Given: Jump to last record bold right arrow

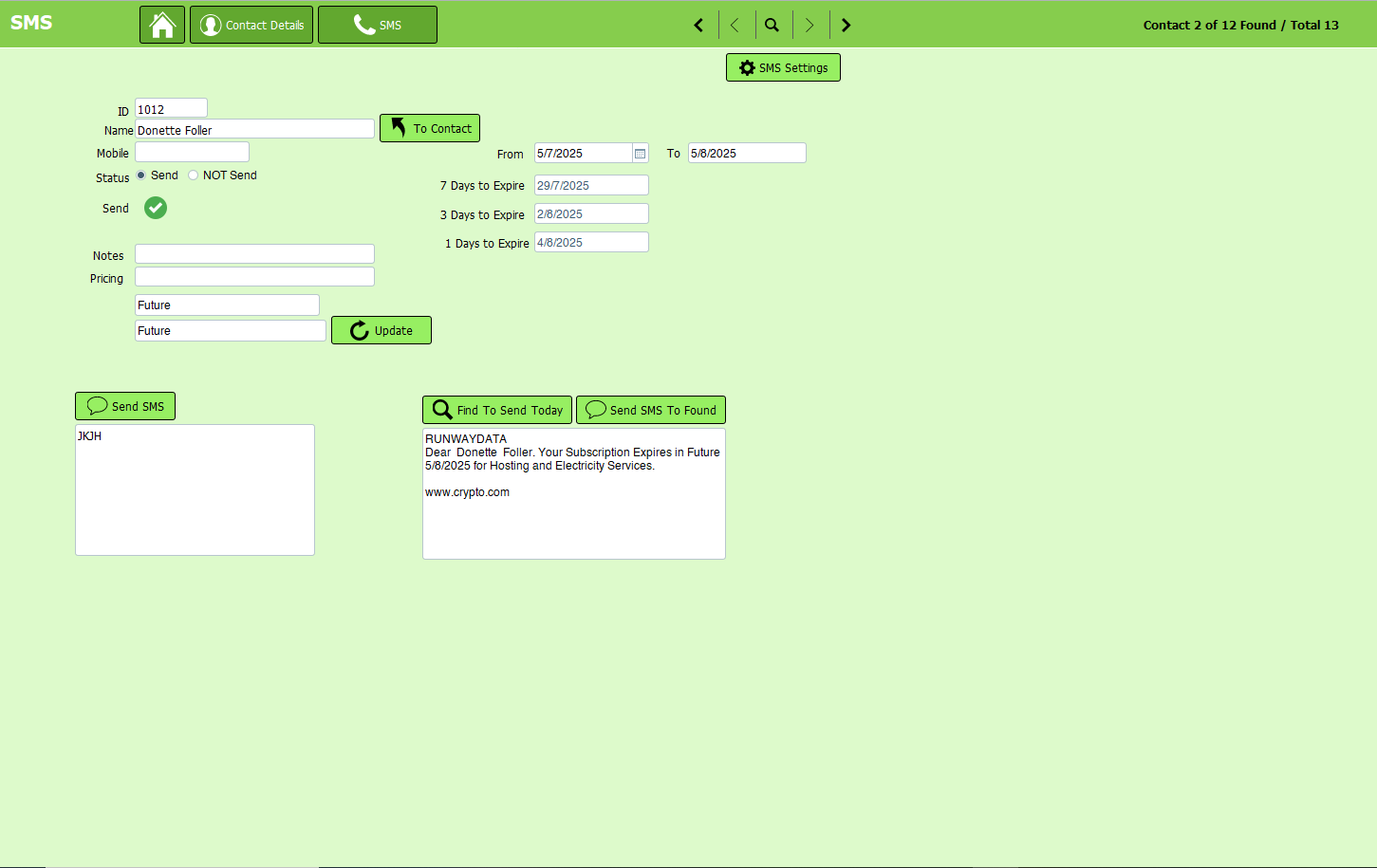Looking at the screenshot, I should coord(847,25).
